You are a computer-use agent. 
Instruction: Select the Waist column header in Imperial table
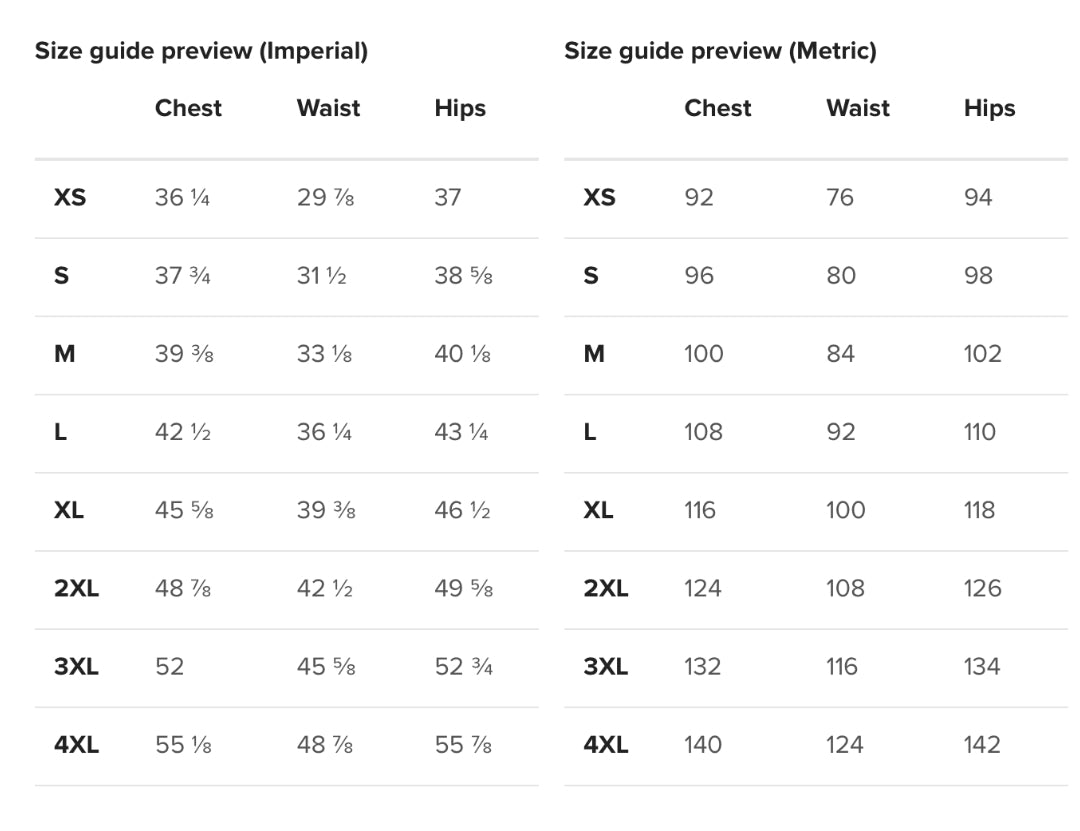tap(328, 108)
